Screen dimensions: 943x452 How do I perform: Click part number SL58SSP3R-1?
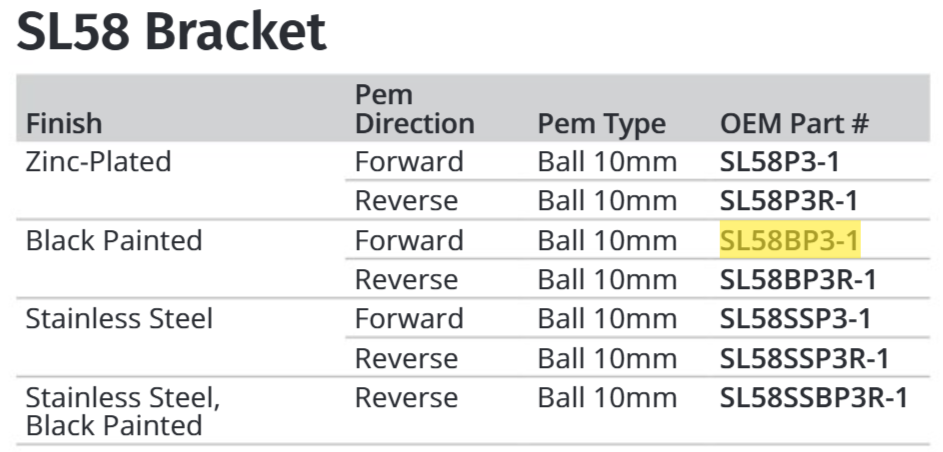click(805, 358)
